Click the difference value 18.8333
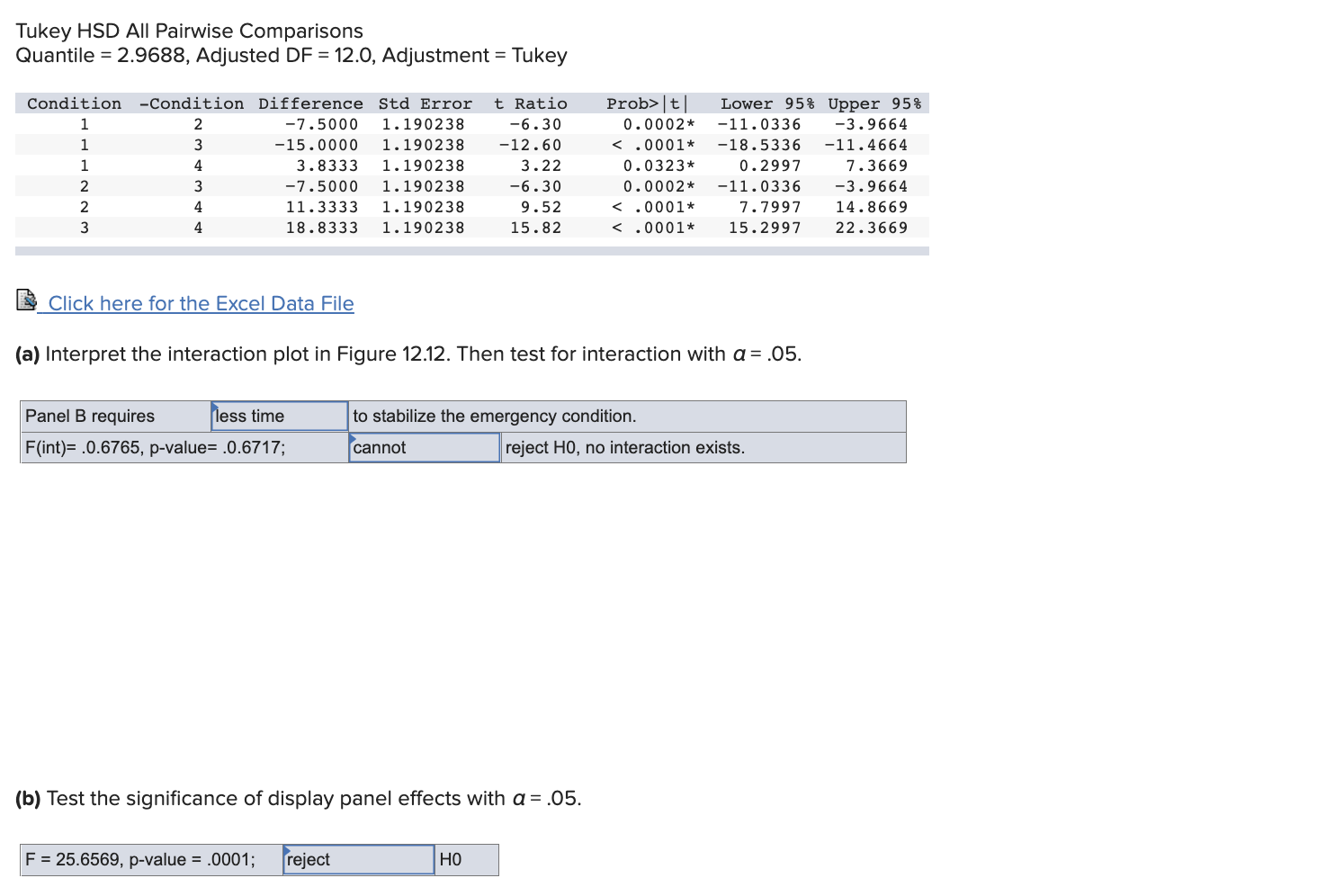1326x896 pixels. tap(321, 228)
